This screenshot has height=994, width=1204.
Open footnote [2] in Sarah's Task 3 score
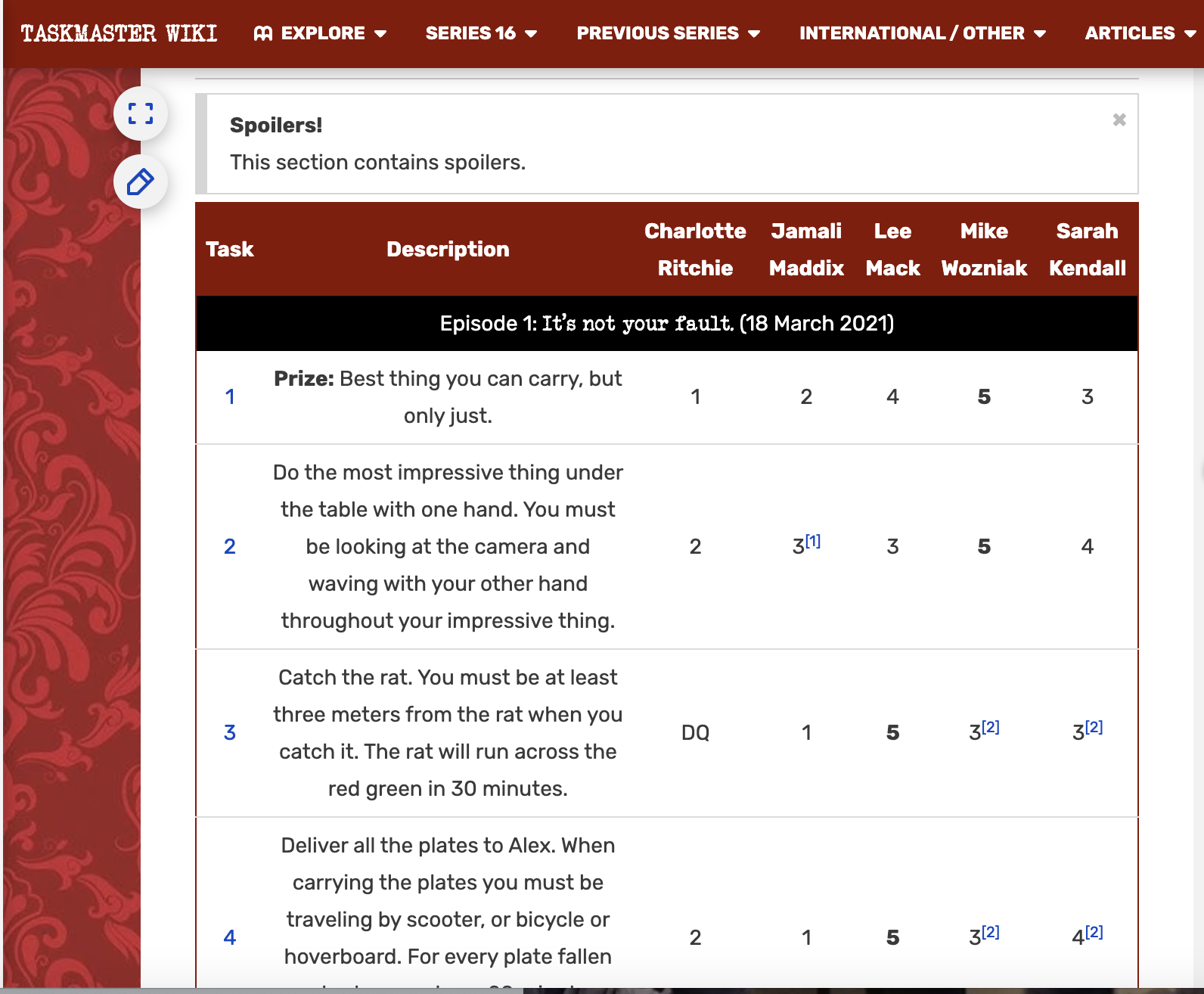(1094, 727)
